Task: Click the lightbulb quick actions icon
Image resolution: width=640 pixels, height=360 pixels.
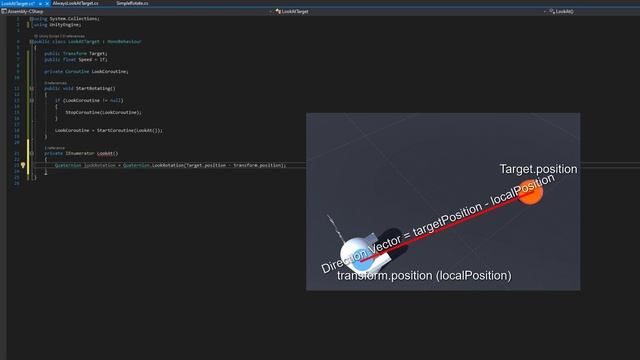Action: 23,165
